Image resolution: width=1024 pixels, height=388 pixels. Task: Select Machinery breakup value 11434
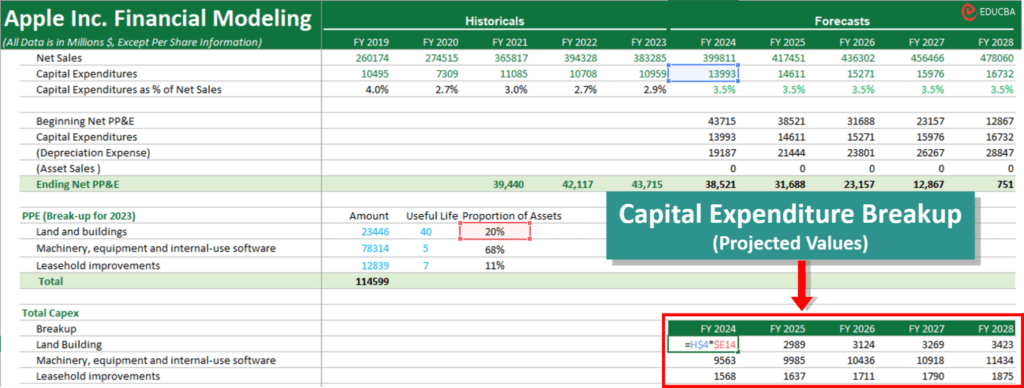999,360
